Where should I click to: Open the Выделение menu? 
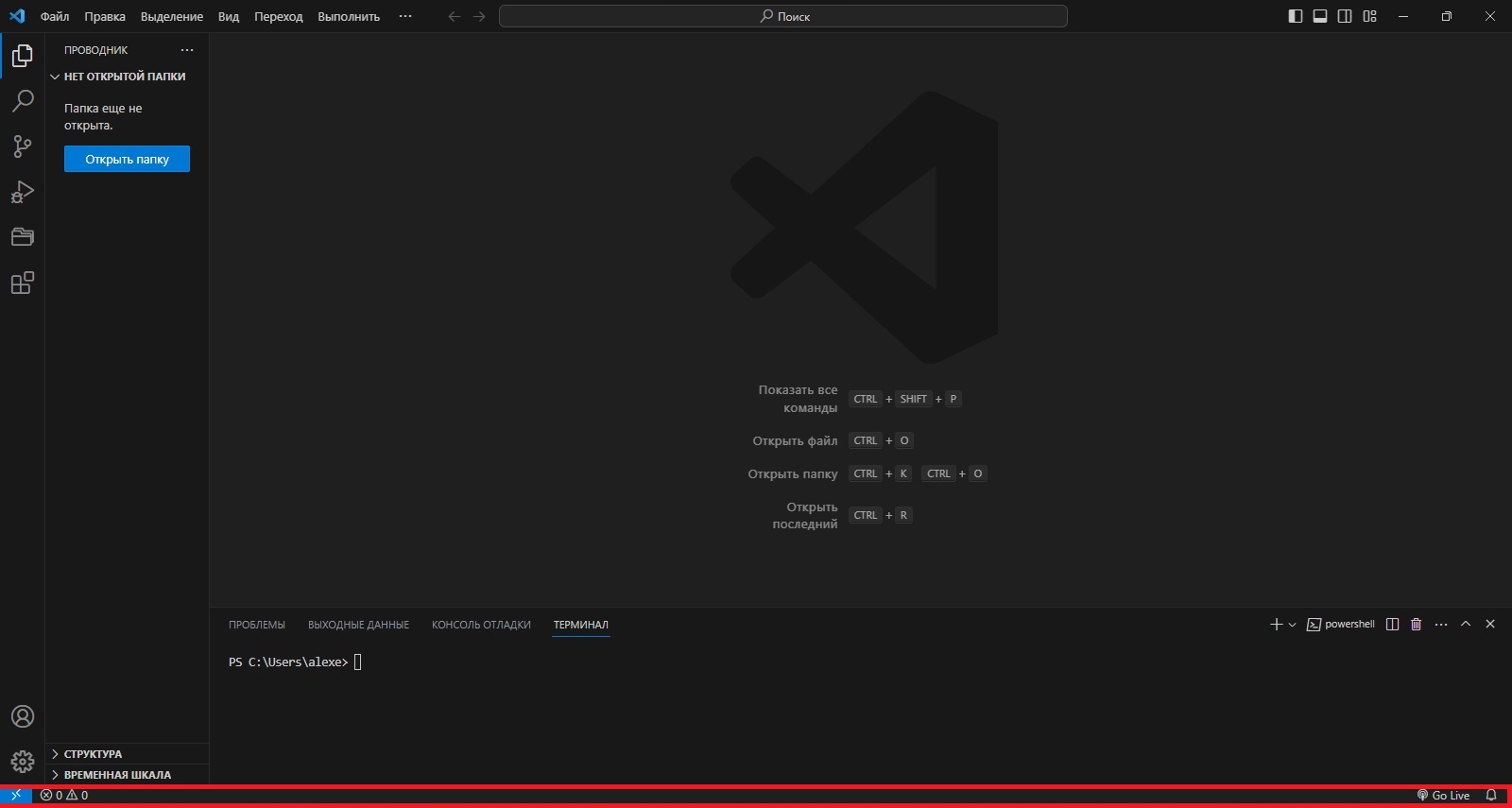click(172, 16)
